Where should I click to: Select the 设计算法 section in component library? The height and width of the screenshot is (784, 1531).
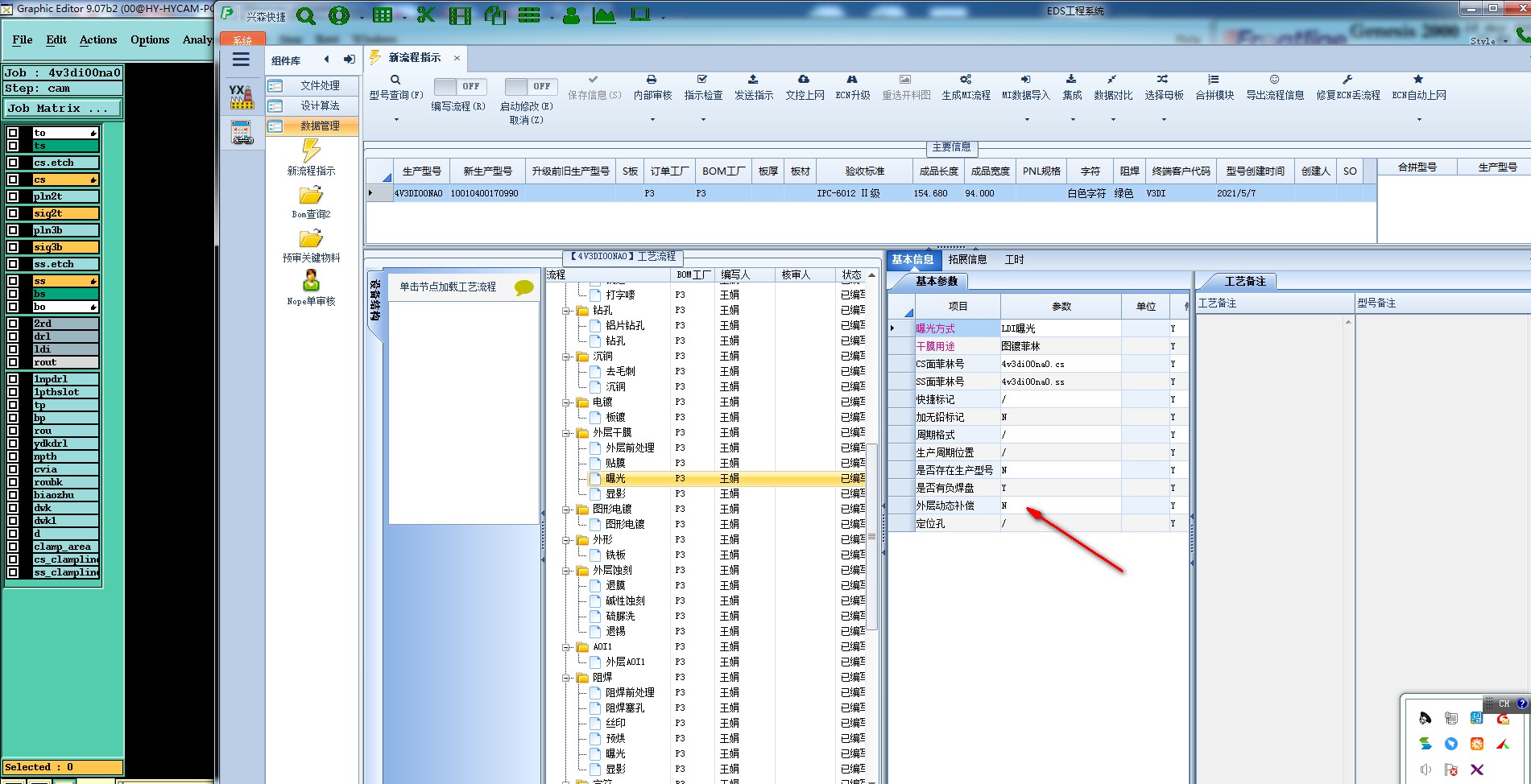312,105
